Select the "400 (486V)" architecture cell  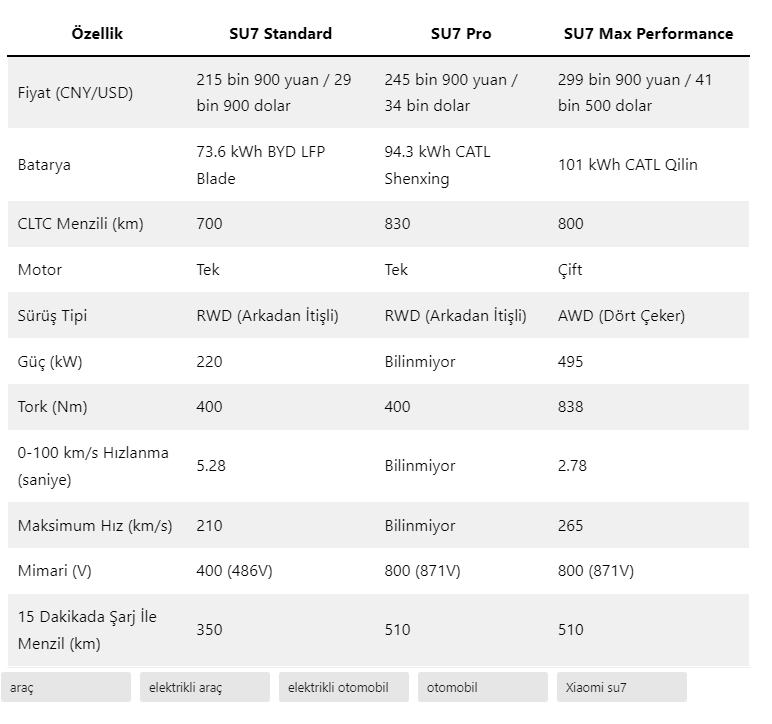(x=234, y=571)
